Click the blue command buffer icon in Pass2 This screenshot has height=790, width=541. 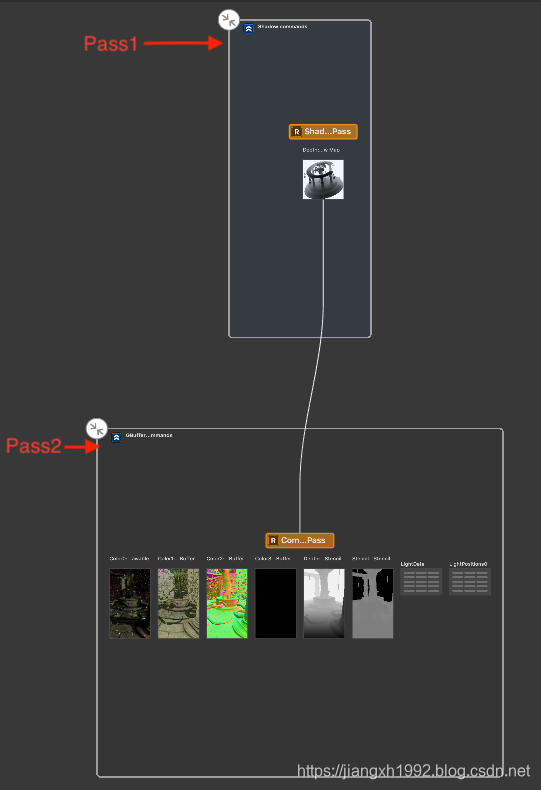(x=116, y=437)
